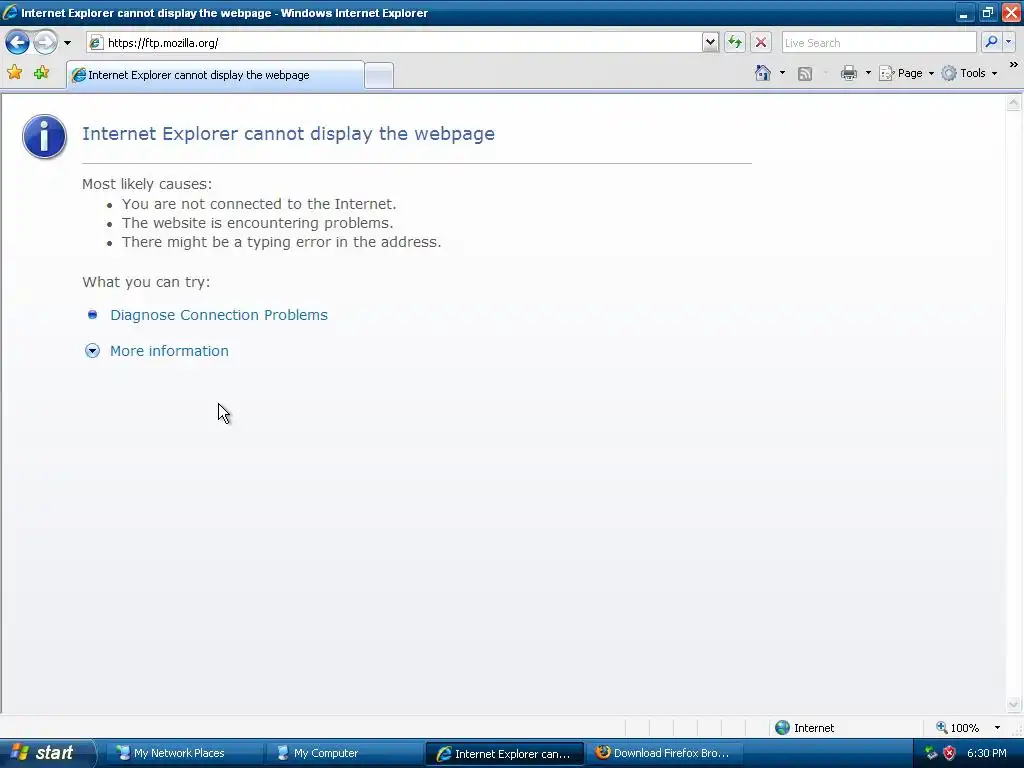Click 'There might be a typing error' text

[x=281, y=242]
